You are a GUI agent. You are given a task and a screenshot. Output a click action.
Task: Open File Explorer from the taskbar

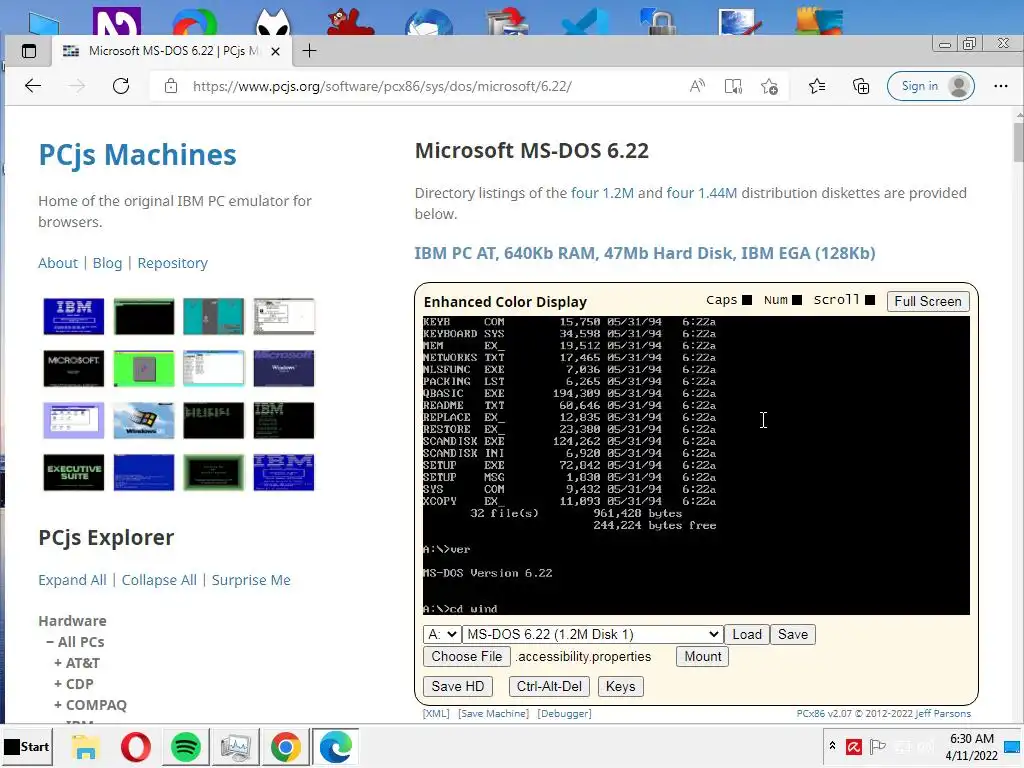[x=86, y=747]
